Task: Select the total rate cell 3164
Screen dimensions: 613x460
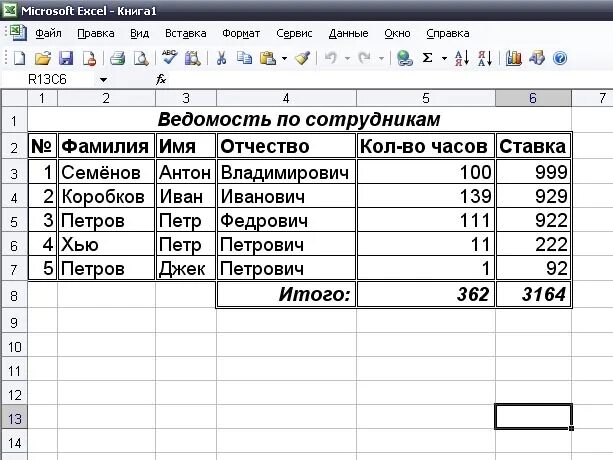Action: (x=533, y=294)
